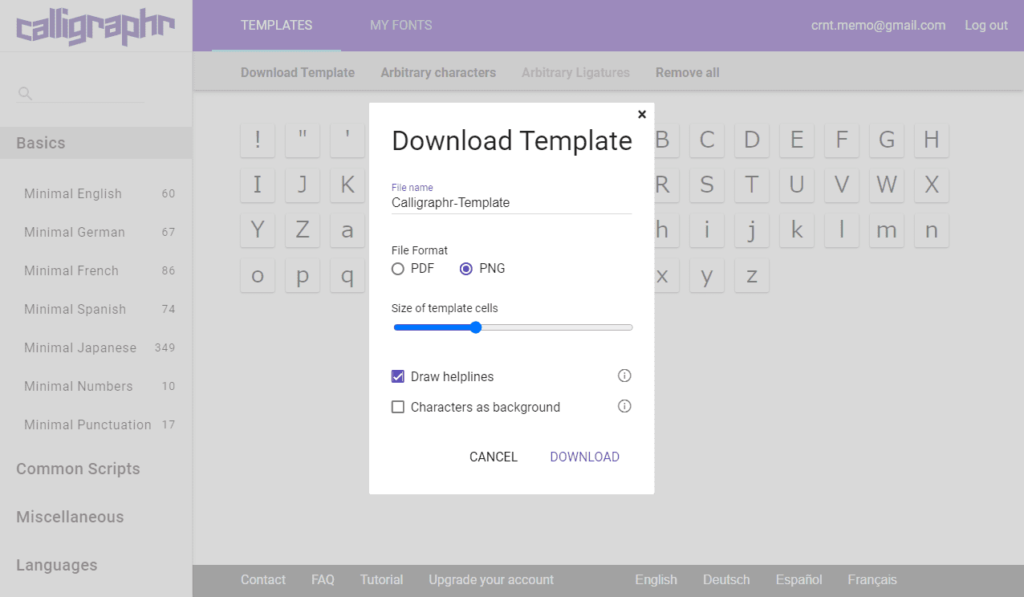Click the lowercase p character tile
1024x597 pixels.
click(x=302, y=276)
